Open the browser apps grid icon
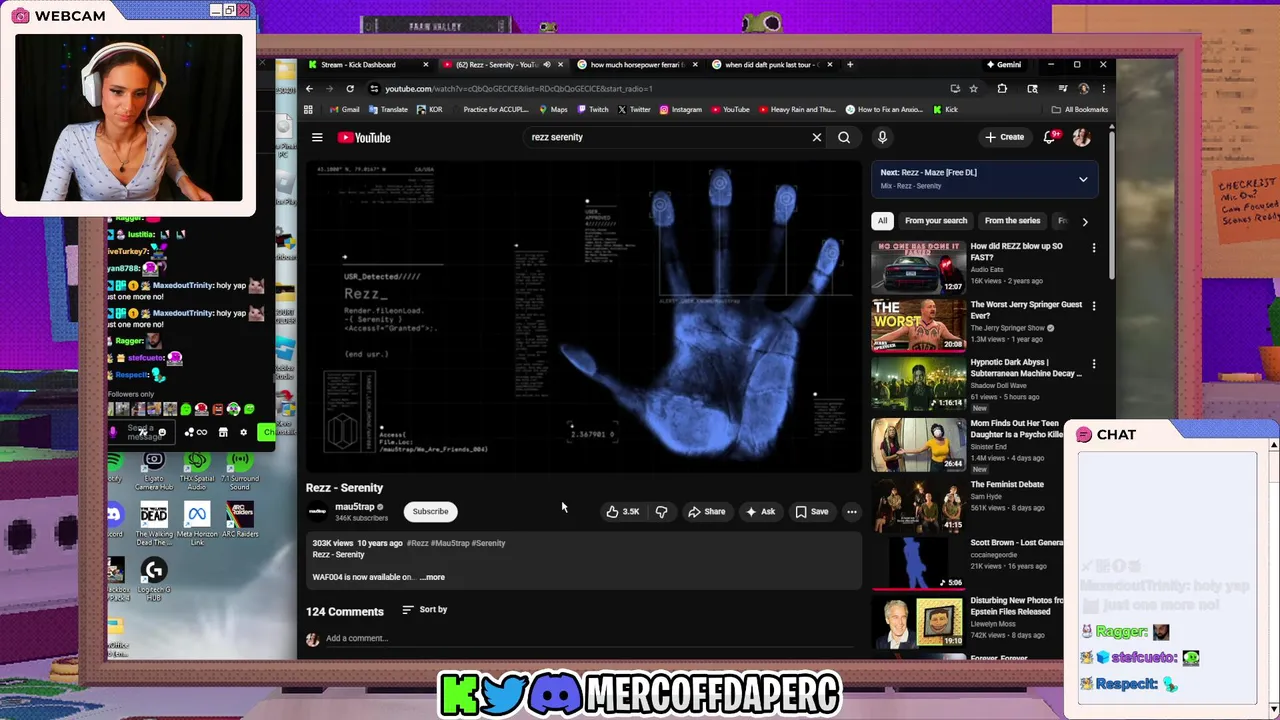The width and height of the screenshot is (1280, 720). [x=309, y=110]
